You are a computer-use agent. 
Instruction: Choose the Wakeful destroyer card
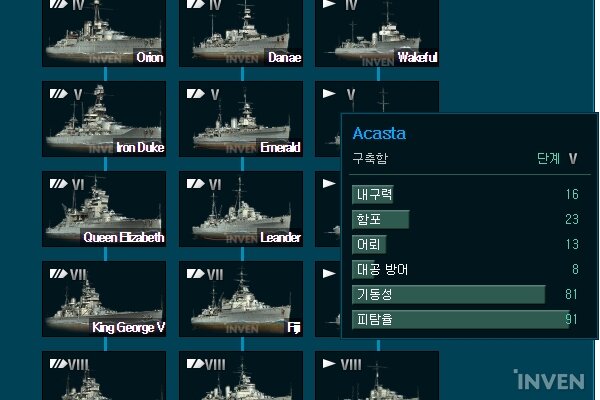[x=377, y=33]
